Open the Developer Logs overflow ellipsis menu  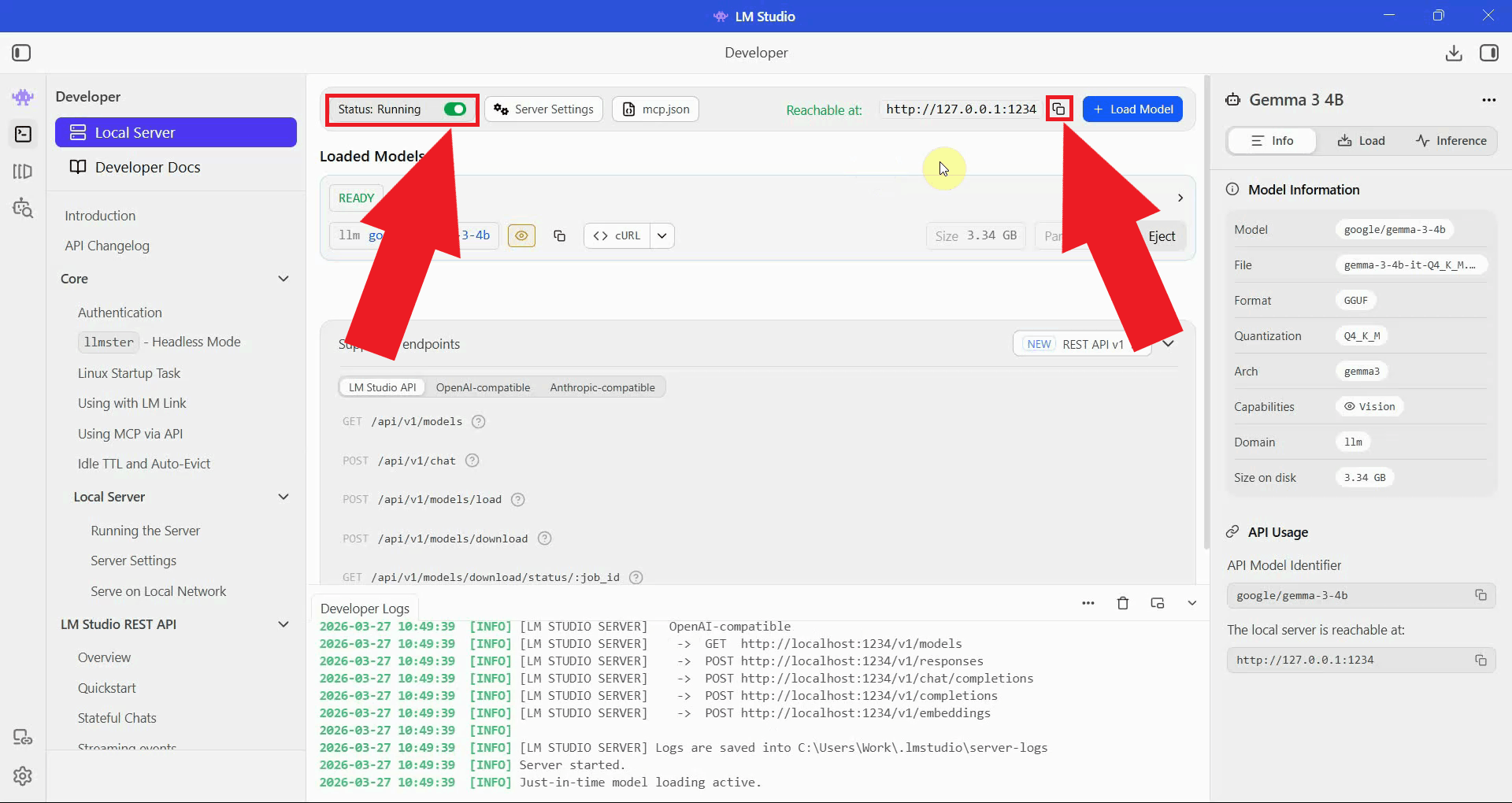(1088, 603)
